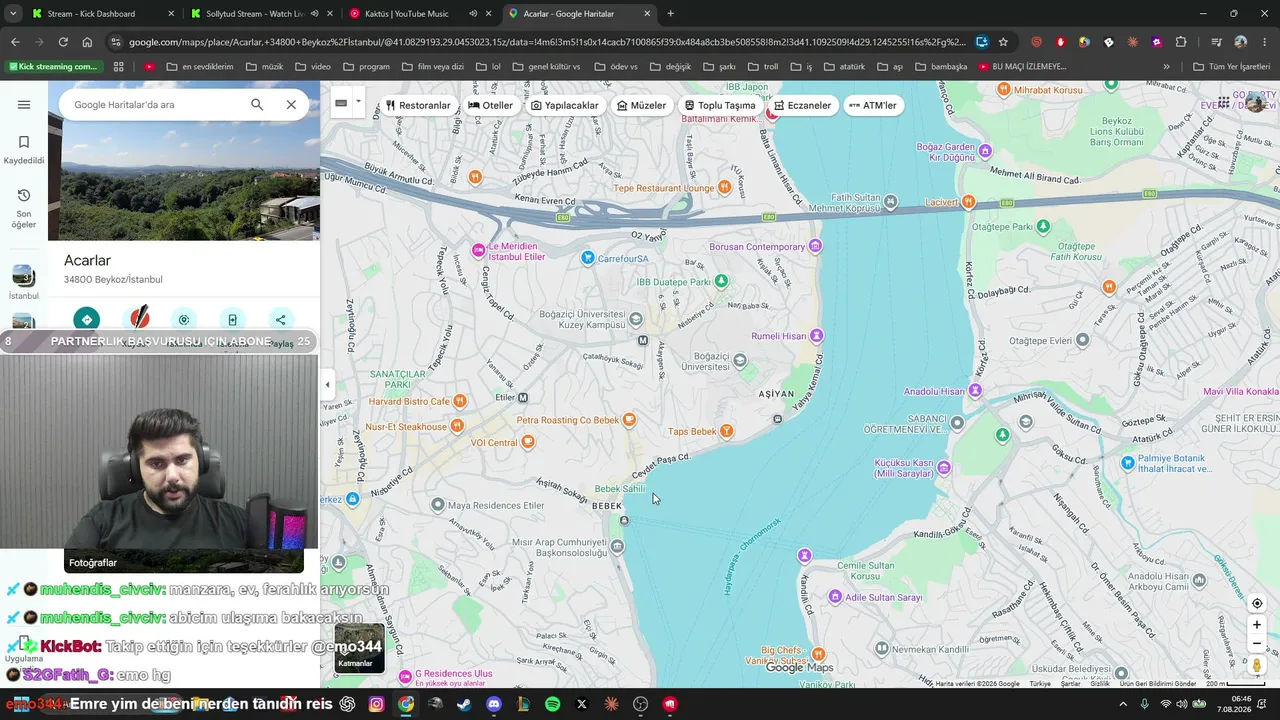Click the CarrefourSA shopping pin
The height and width of the screenshot is (720, 1280).
[x=588, y=258]
